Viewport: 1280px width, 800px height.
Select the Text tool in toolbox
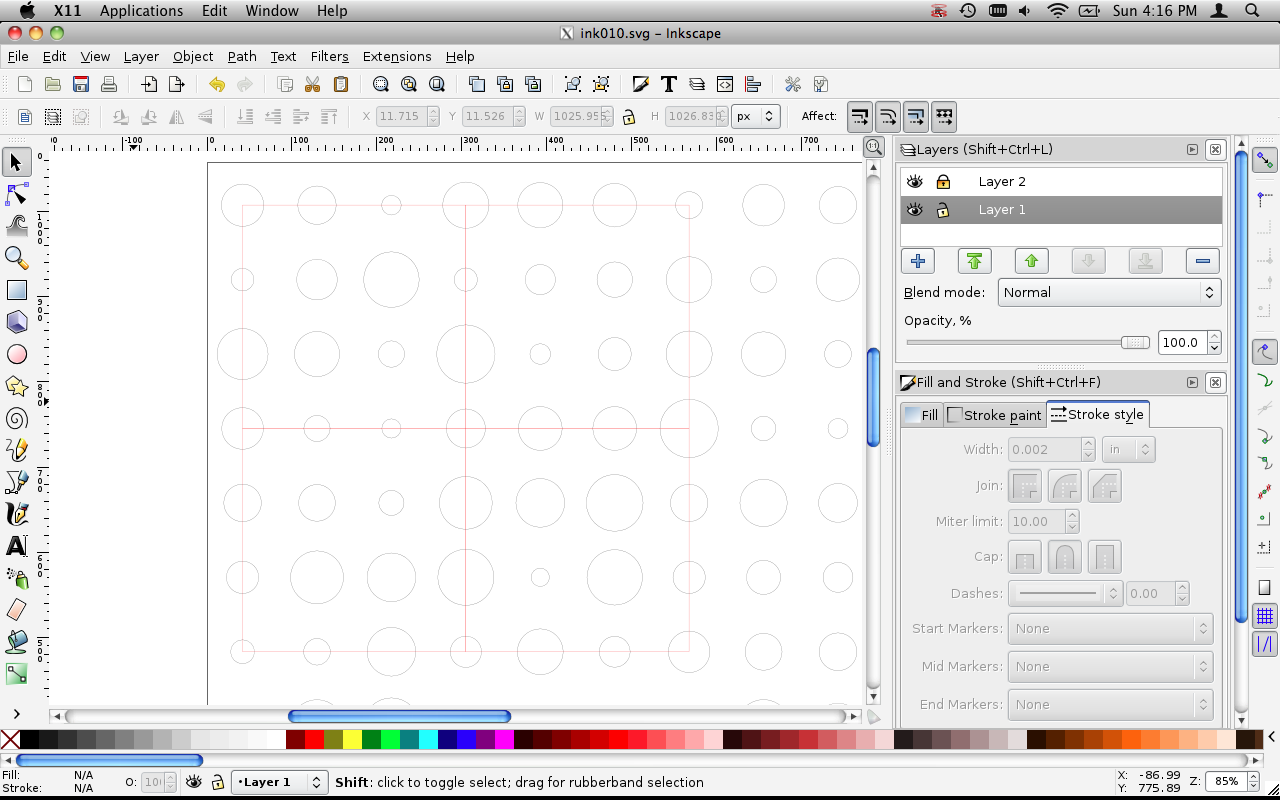click(x=16, y=545)
